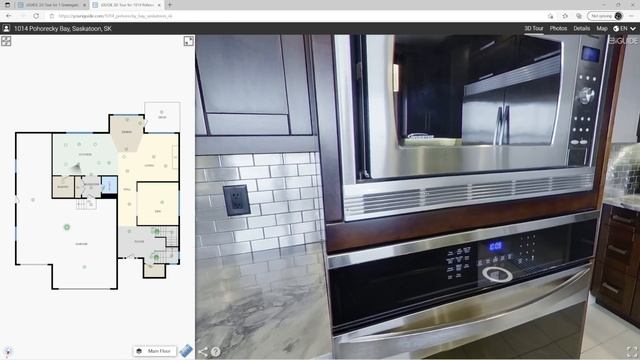
Task: Open the Map tab
Action: click(x=602, y=29)
